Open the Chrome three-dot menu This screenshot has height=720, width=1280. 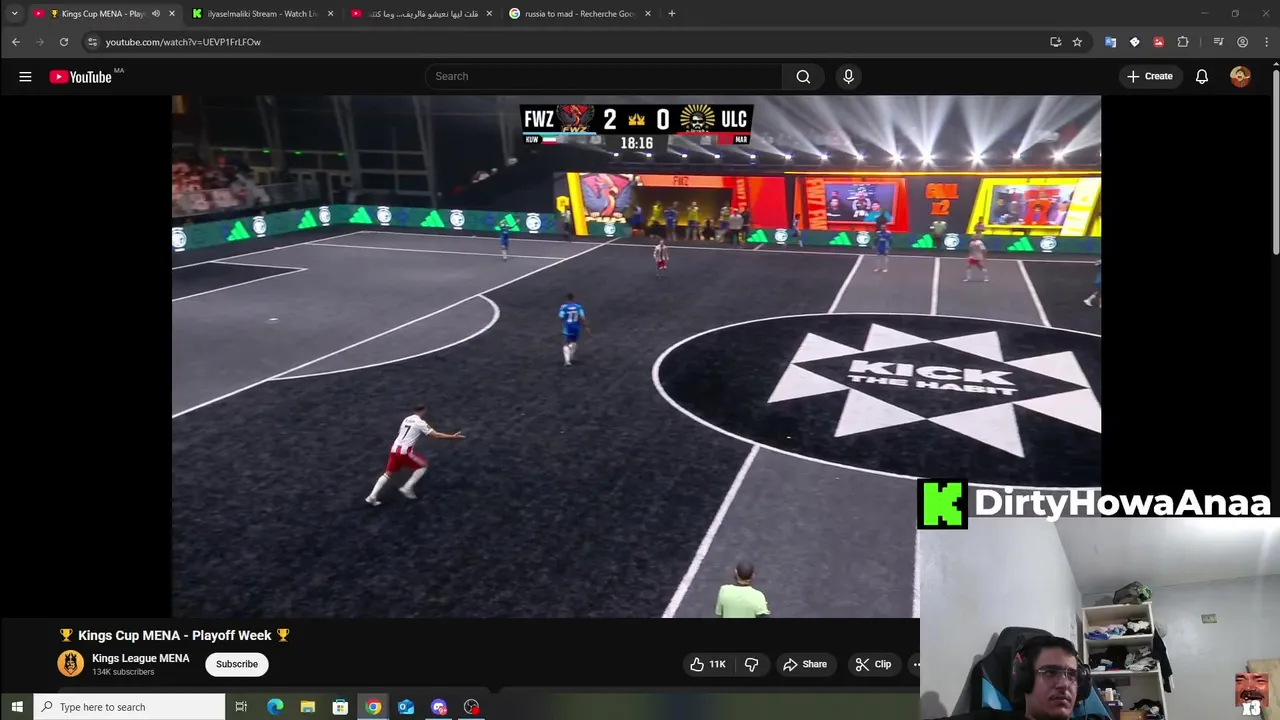(1266, 42)
